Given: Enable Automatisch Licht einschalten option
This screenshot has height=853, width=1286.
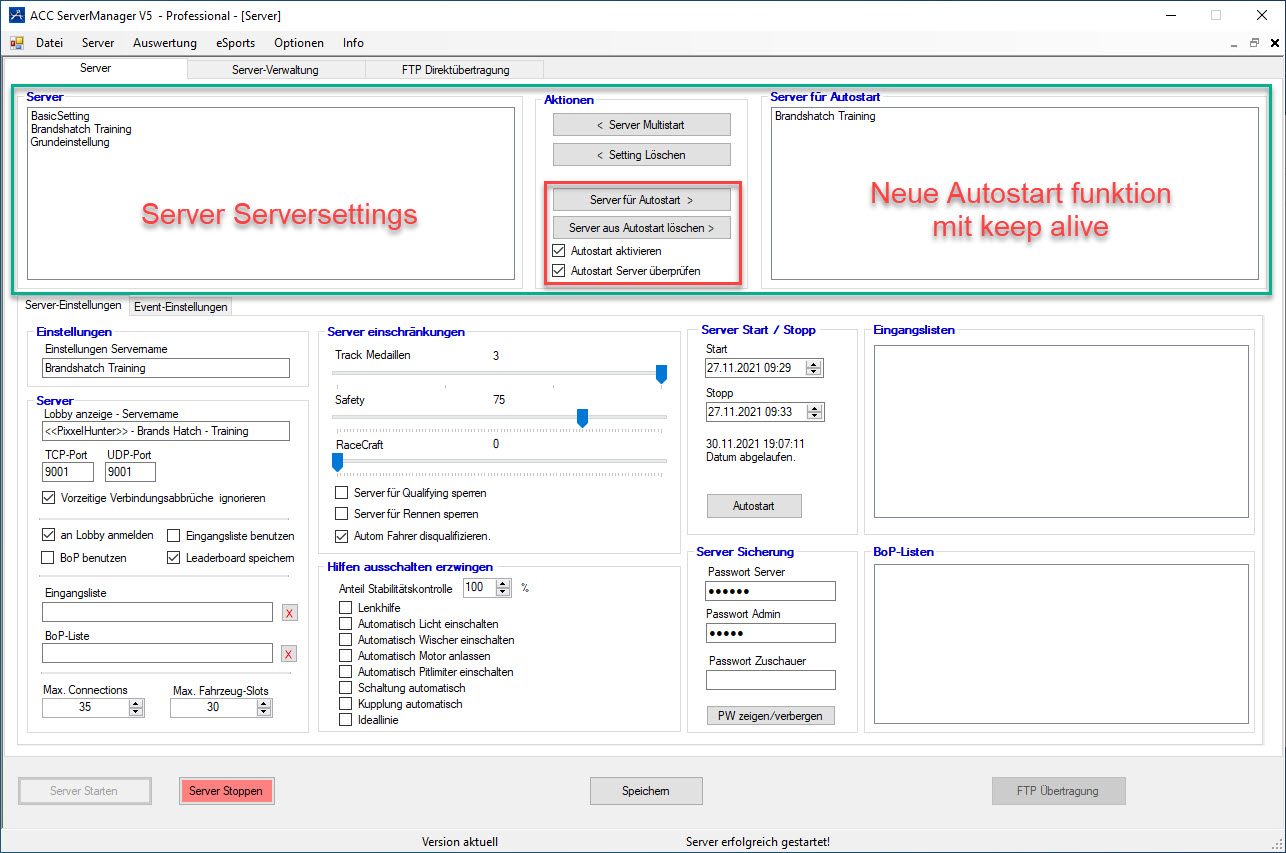Looking at the screenshot, I should point(346,624).
